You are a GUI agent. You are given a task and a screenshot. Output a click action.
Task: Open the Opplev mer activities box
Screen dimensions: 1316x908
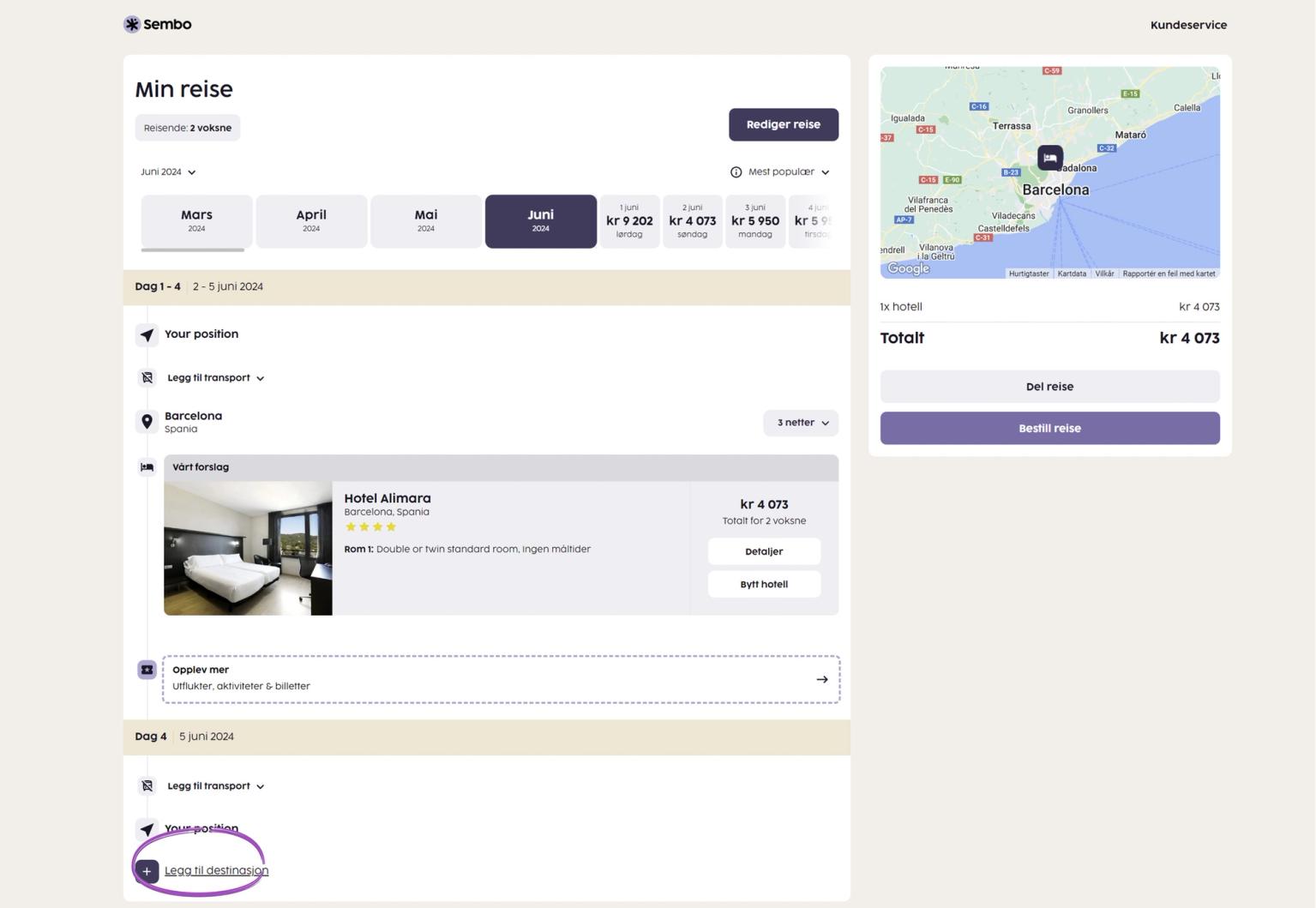[x=501, y=679]
